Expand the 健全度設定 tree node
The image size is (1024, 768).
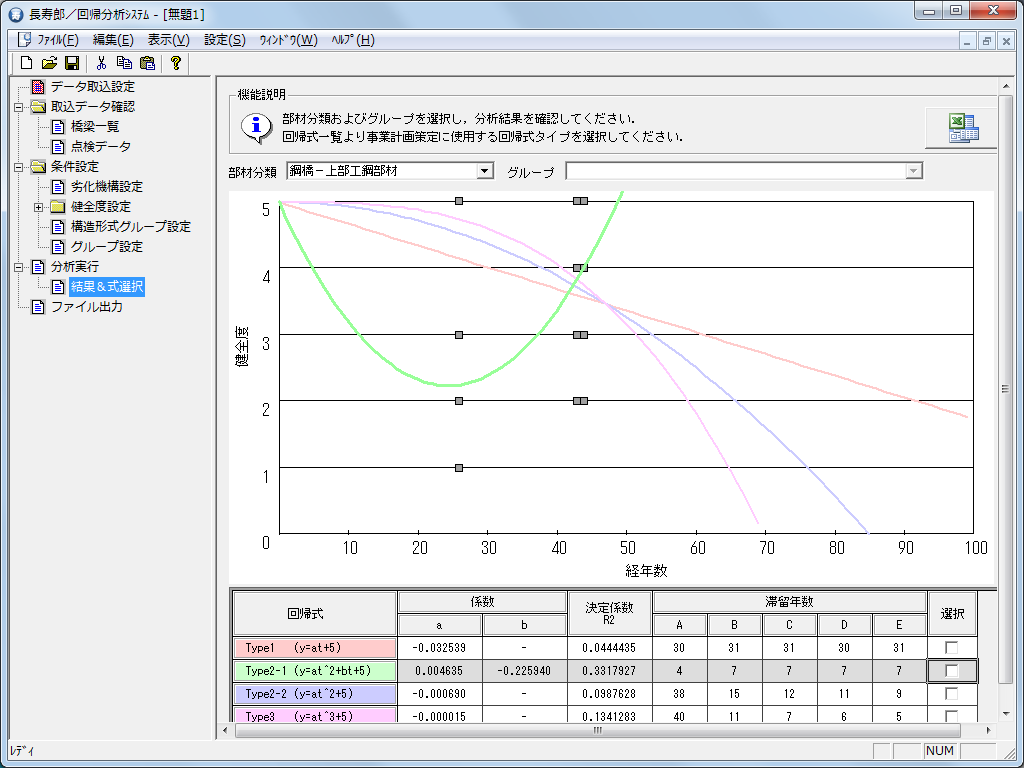click(x=38, y=207)
